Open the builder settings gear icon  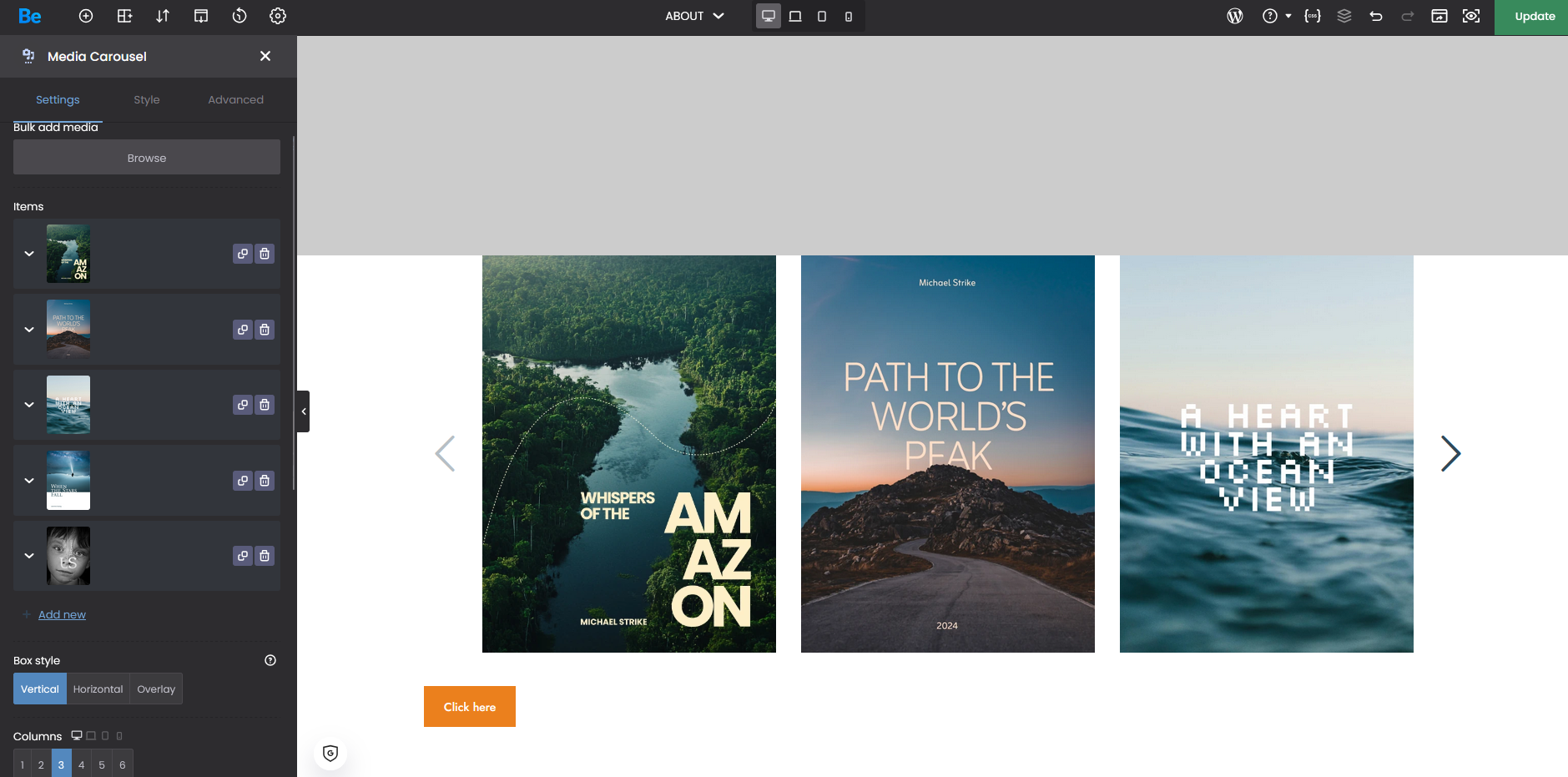pyautogui.click(x=278, y=16)
